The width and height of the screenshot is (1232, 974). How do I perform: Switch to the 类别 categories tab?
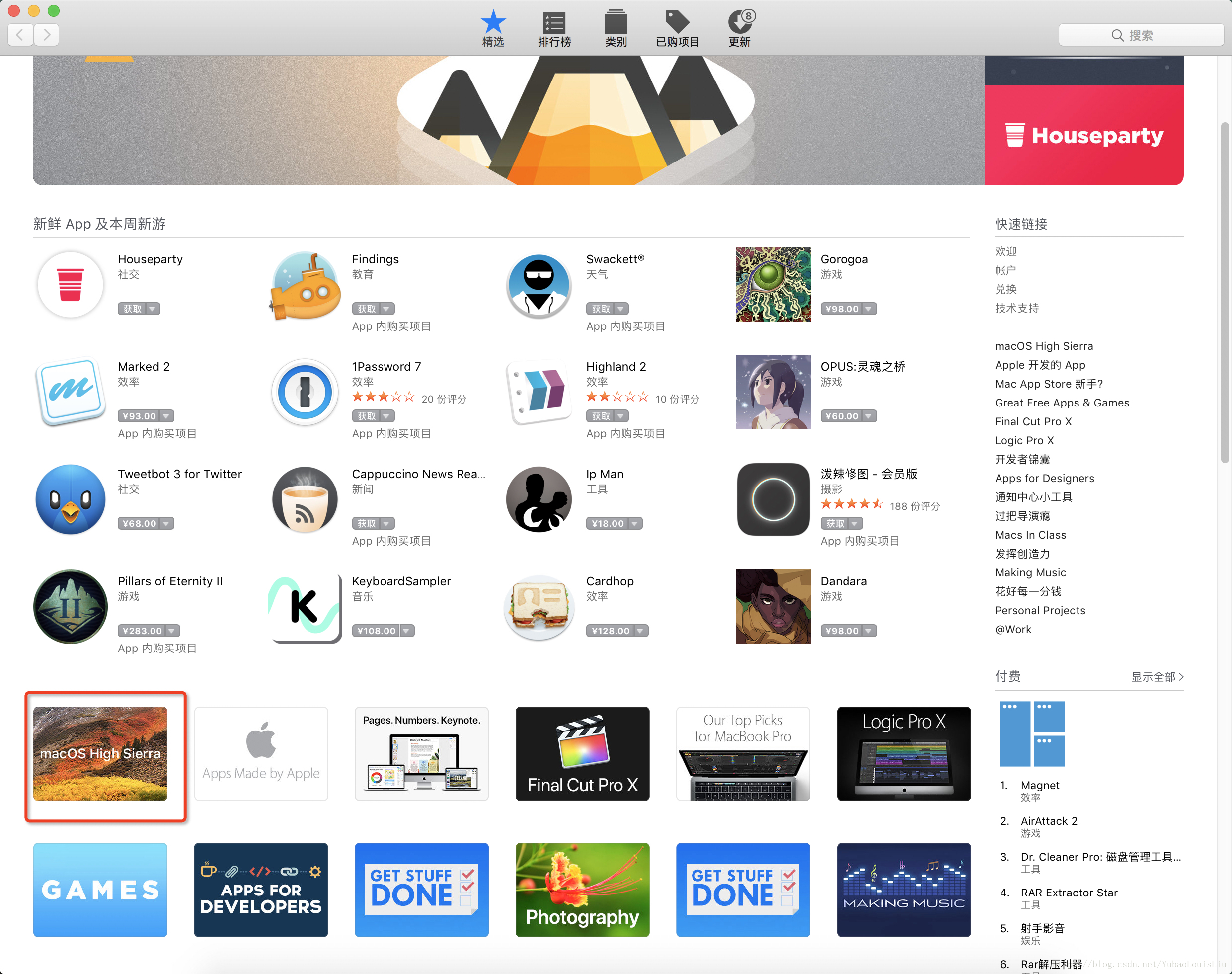[x=616, y=28]
